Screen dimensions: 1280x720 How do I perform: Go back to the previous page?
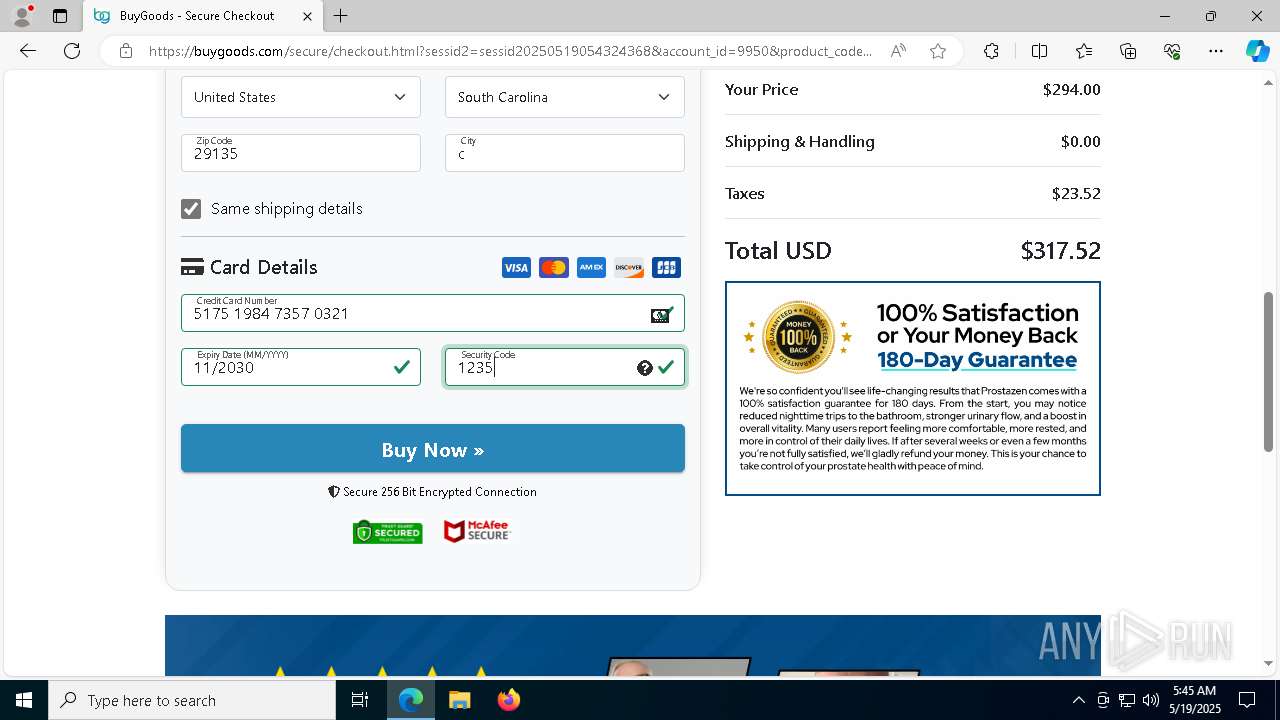tap(28, 51)
